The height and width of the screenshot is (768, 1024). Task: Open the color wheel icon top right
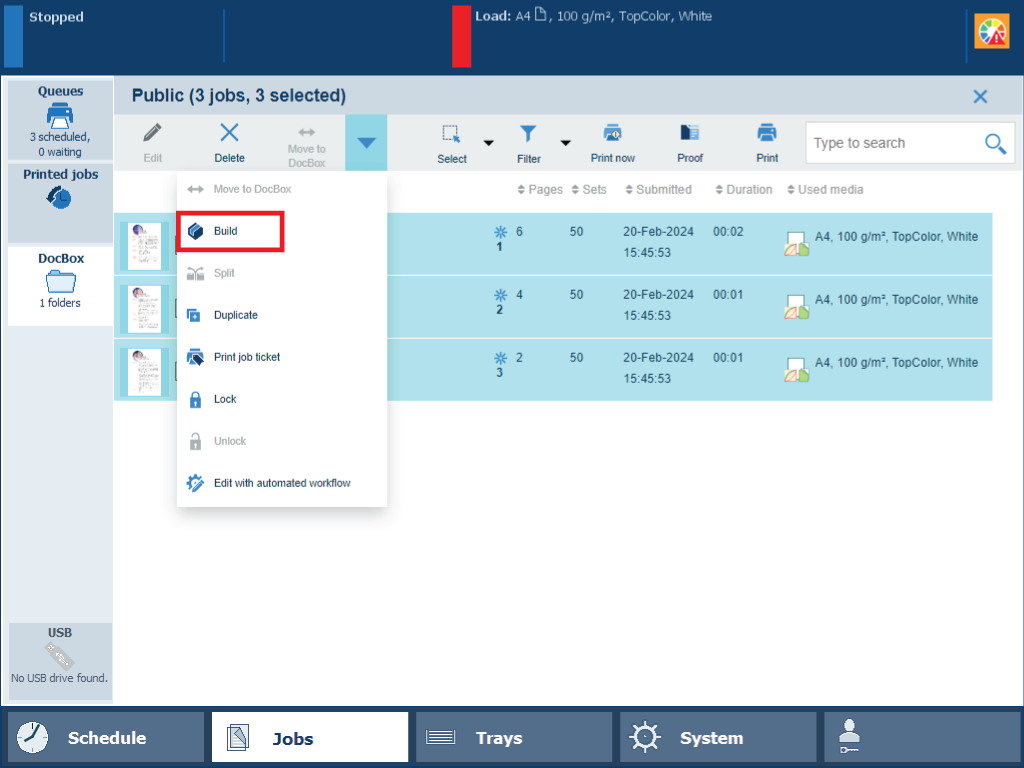click(x=992, y=33)
